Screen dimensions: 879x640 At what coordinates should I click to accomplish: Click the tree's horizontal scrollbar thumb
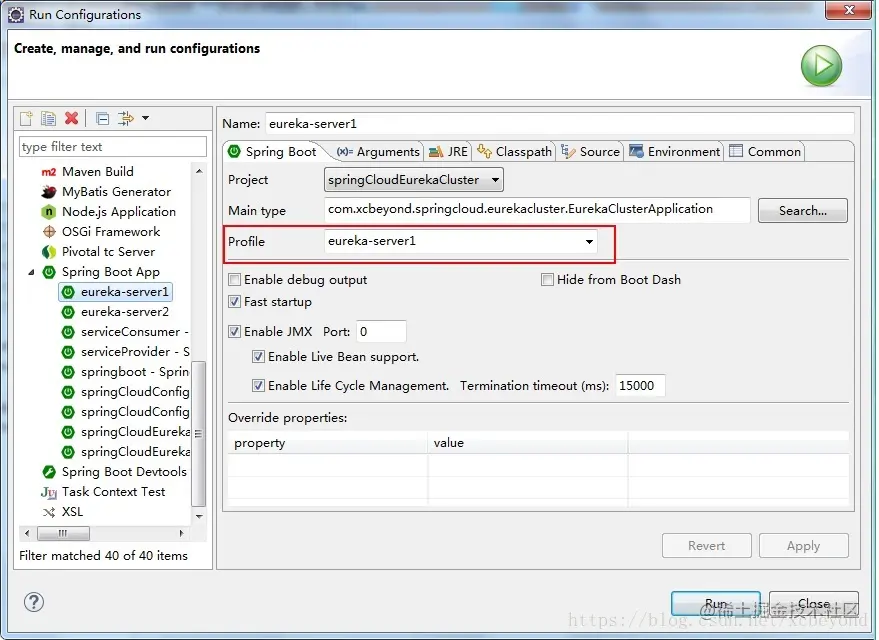tap(63, 533)
